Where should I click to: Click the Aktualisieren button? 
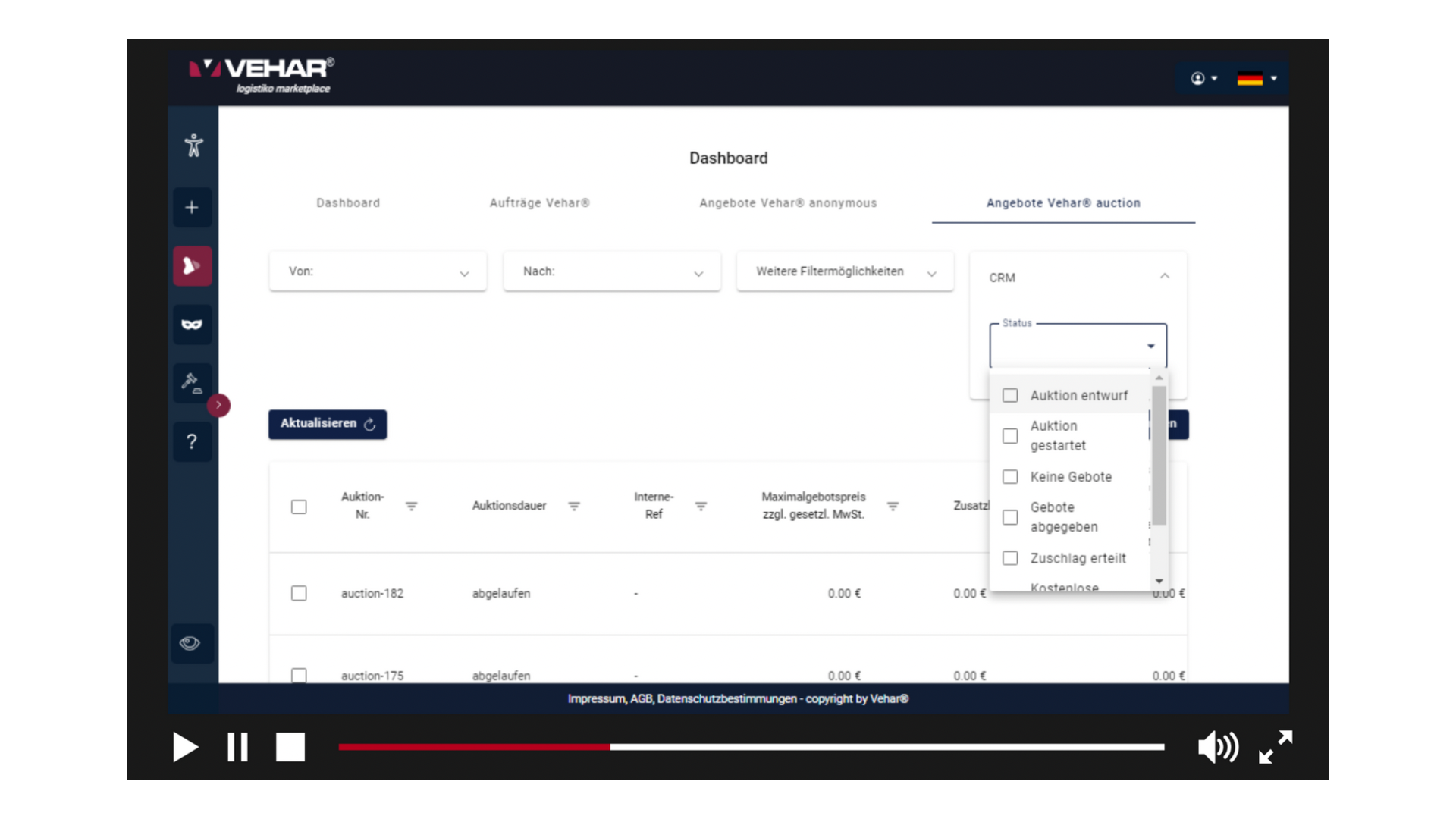[x=327, y=424]
